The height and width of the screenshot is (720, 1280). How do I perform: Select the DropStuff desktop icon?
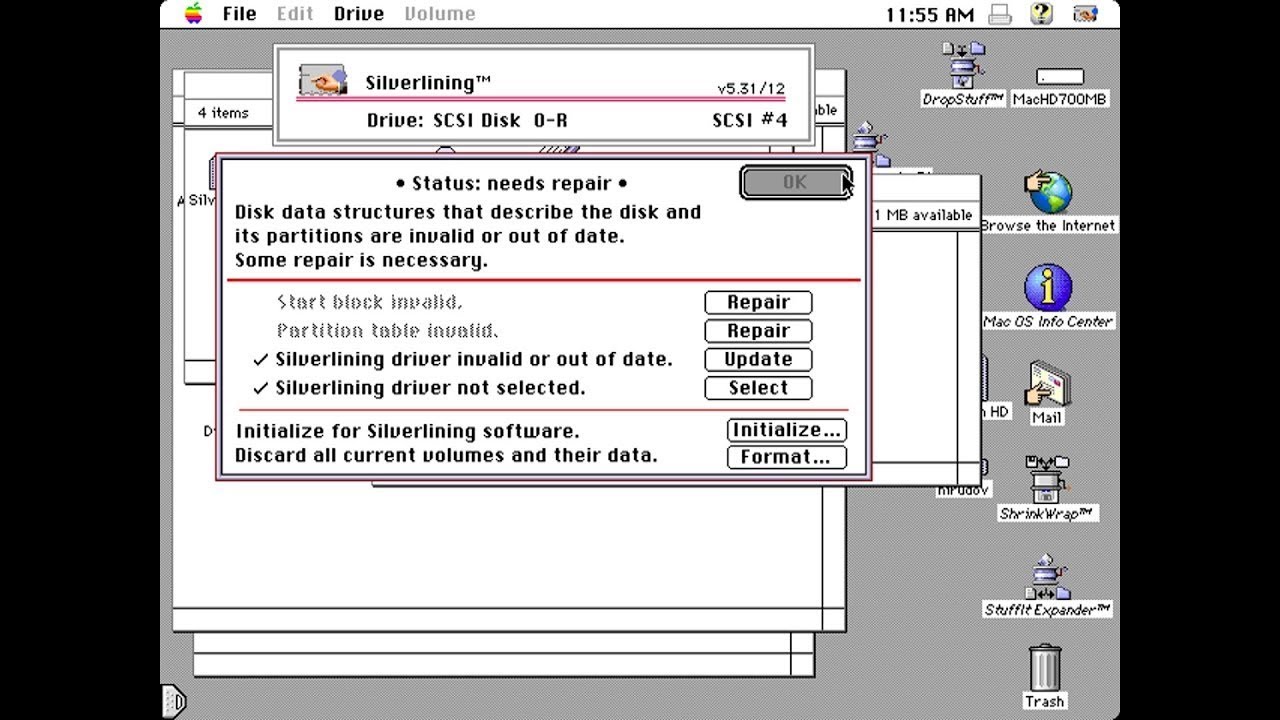(963, 75)
